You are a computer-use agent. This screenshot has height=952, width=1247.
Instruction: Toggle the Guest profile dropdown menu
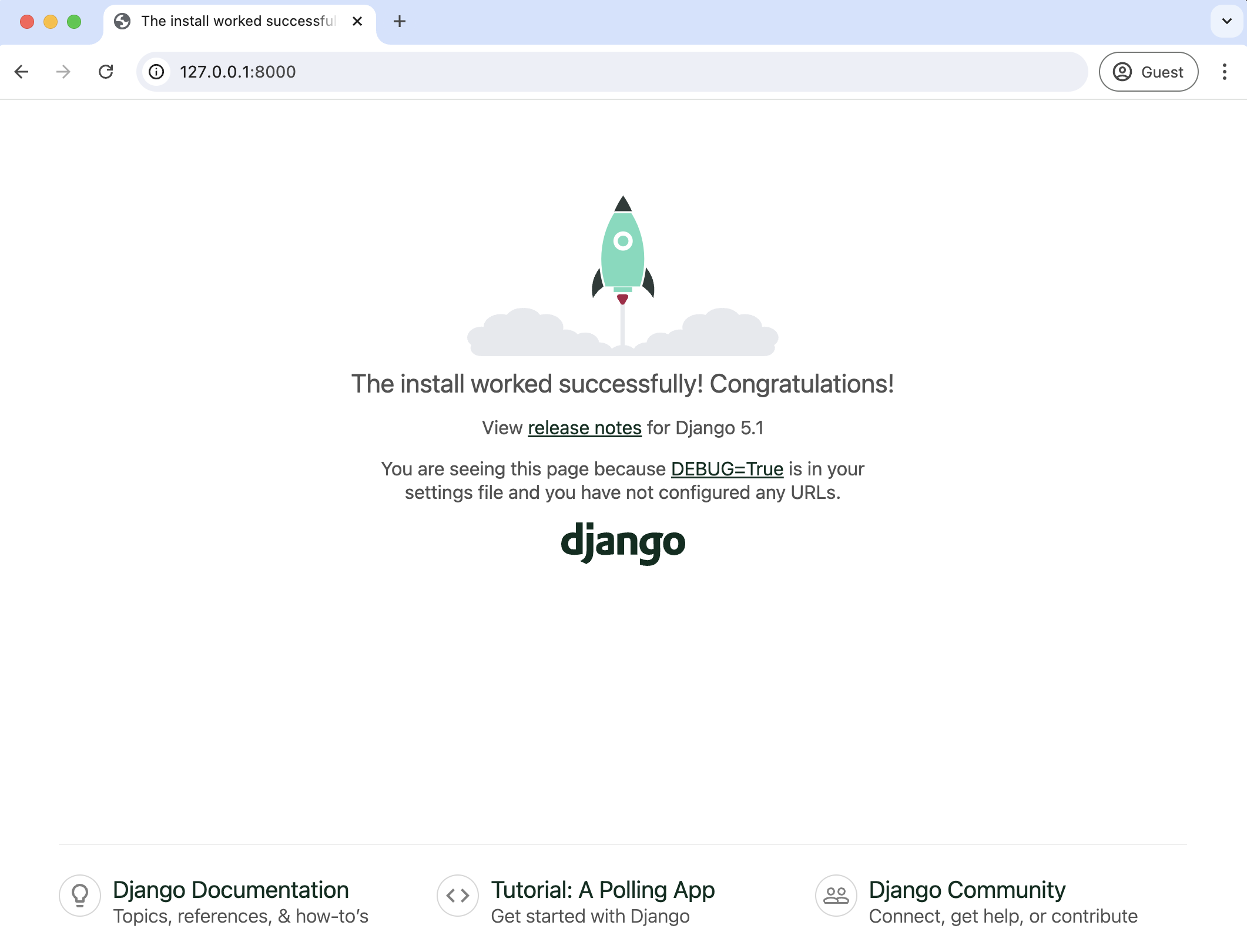point(1148,71)
